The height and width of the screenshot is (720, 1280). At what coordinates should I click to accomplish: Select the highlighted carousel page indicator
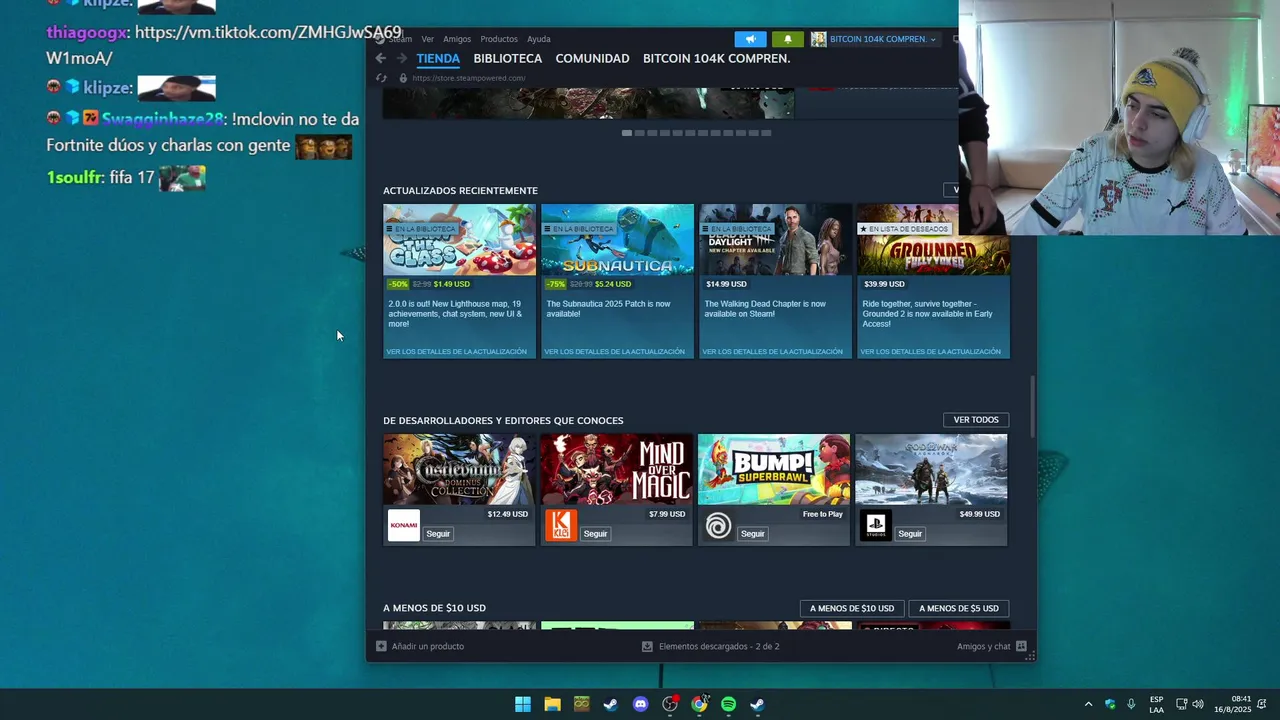pyautogui.click(x=627, y=133)
